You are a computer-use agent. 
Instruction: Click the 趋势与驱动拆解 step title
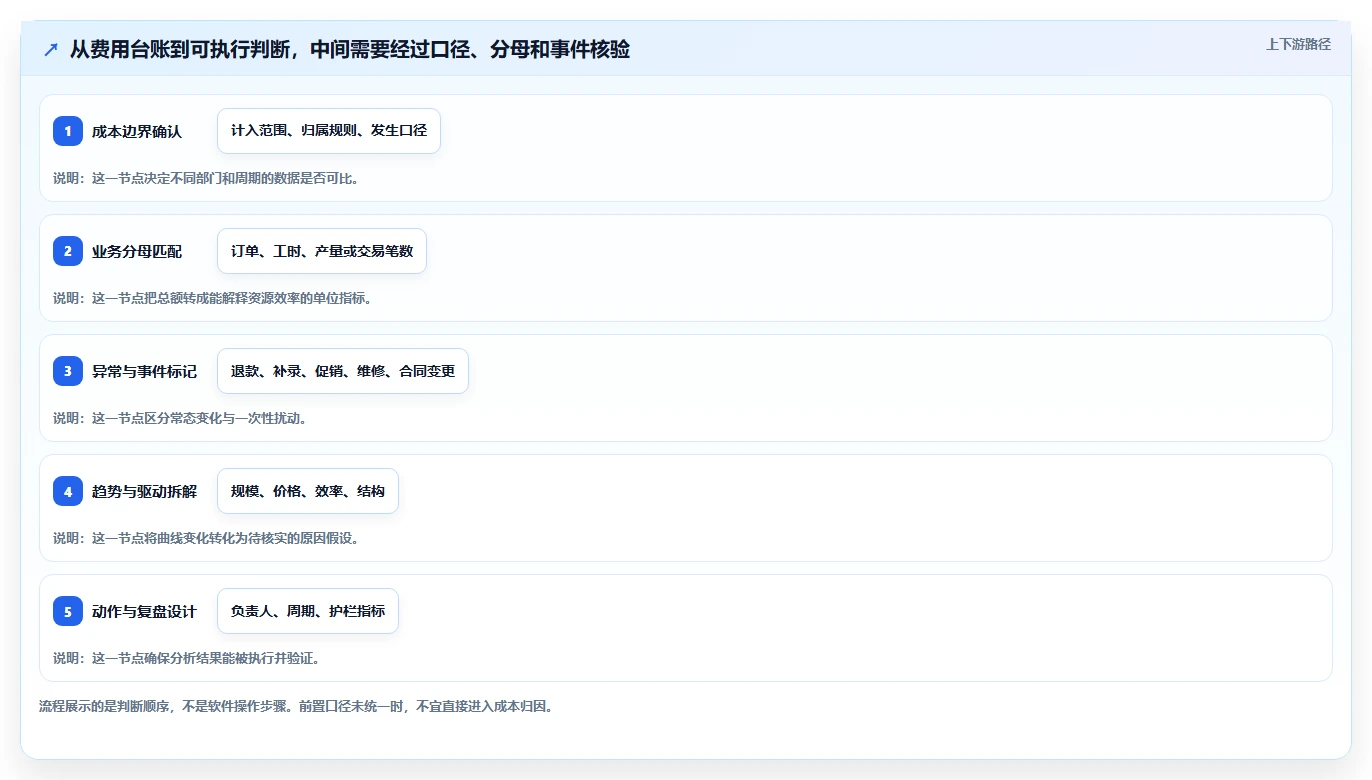point(145,491)
